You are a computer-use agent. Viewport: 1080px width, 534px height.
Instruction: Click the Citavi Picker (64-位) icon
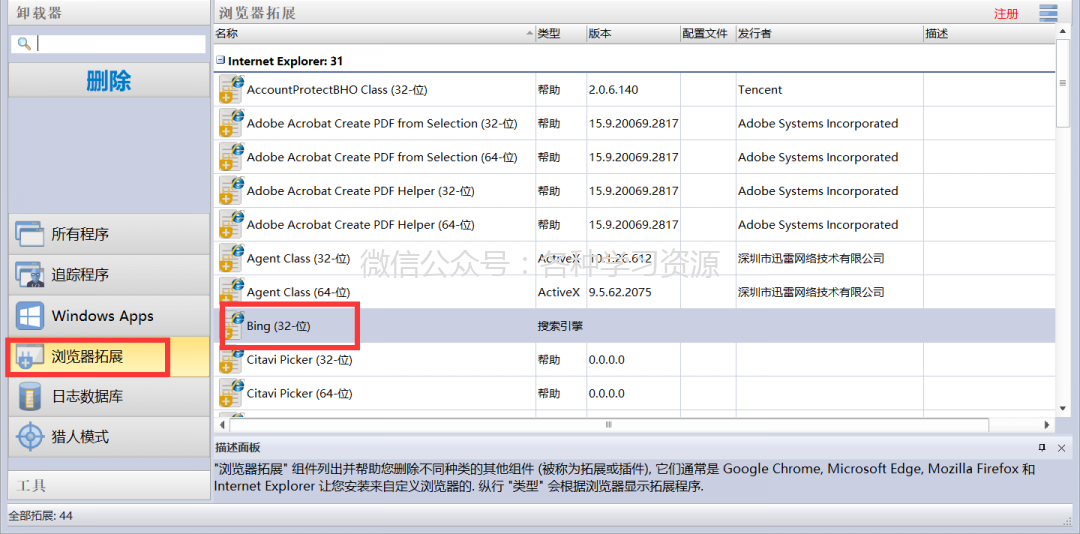pos(231,394)
